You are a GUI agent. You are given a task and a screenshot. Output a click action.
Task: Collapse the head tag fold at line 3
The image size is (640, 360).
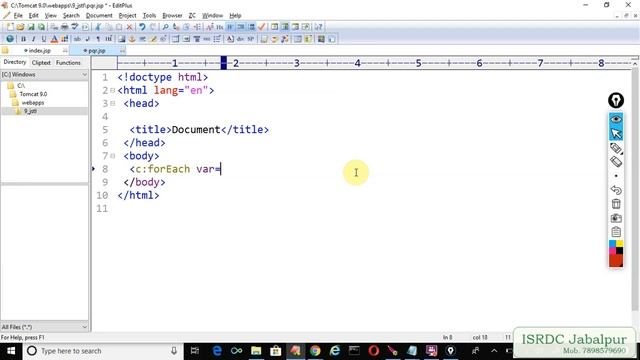[x=113, y=104]
